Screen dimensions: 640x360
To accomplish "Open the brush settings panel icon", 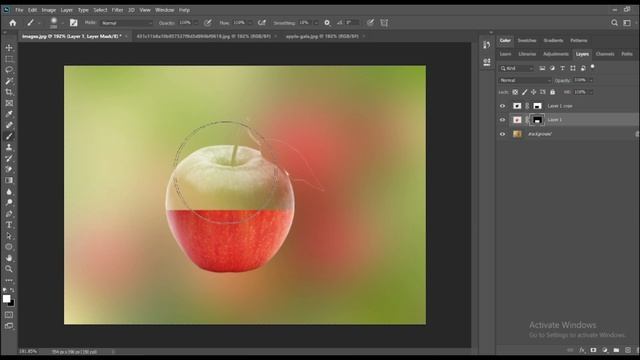I will [x=73, y=23].
